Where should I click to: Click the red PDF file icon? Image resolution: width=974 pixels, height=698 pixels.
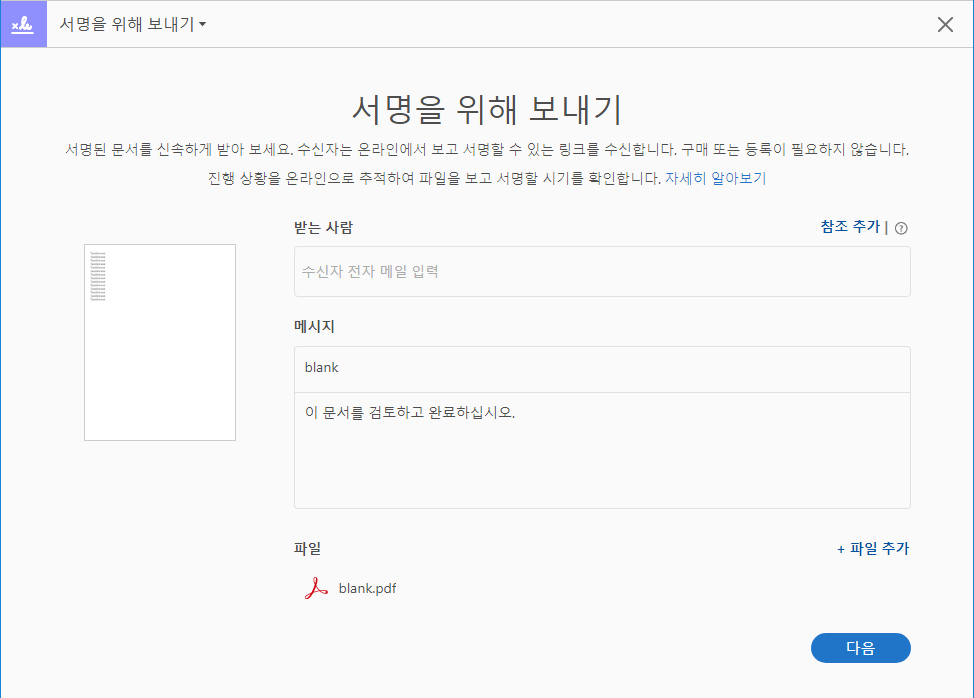(316, 589)
